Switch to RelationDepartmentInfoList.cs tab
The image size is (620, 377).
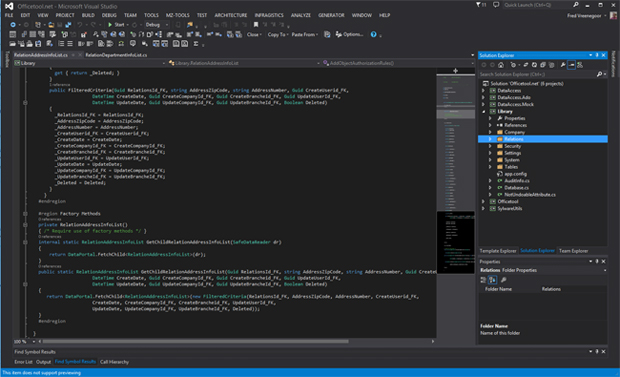[x=116, y=55]
